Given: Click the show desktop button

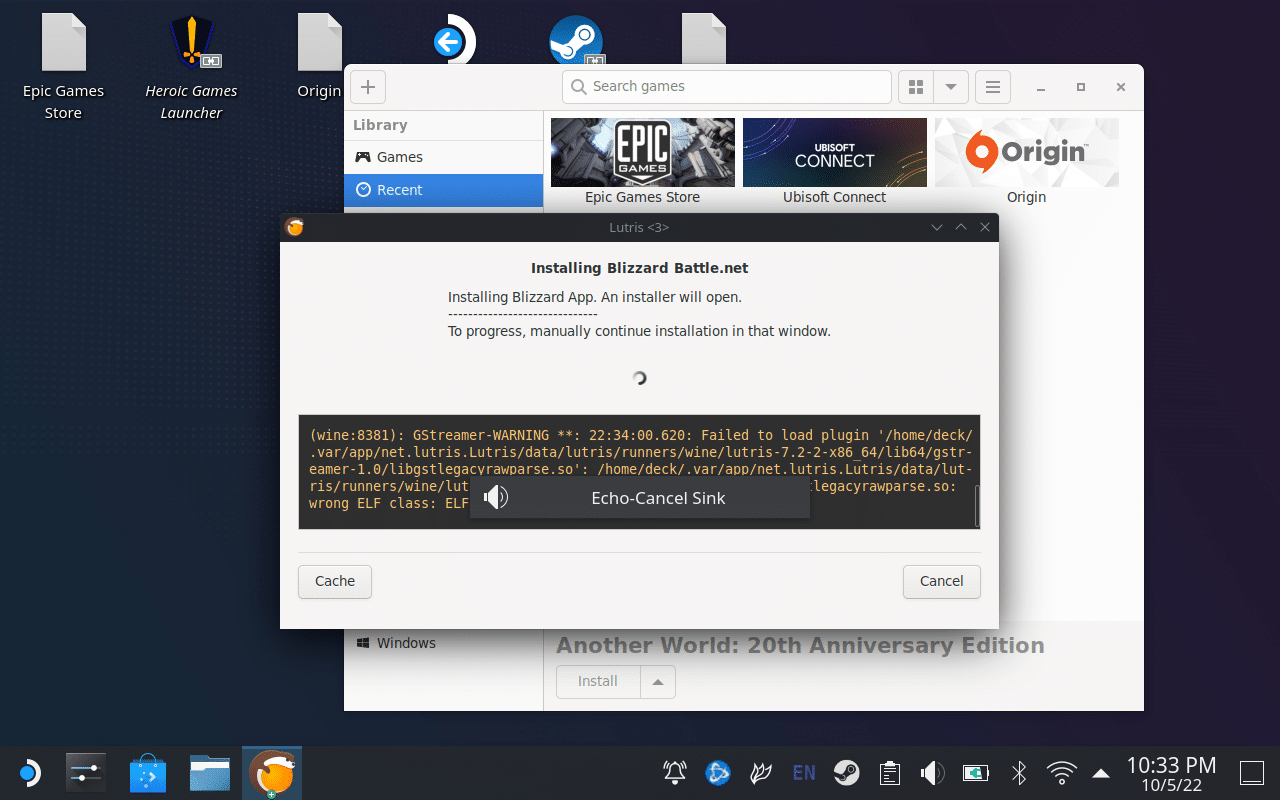Looking at the screenshot, I should 1252,772.
